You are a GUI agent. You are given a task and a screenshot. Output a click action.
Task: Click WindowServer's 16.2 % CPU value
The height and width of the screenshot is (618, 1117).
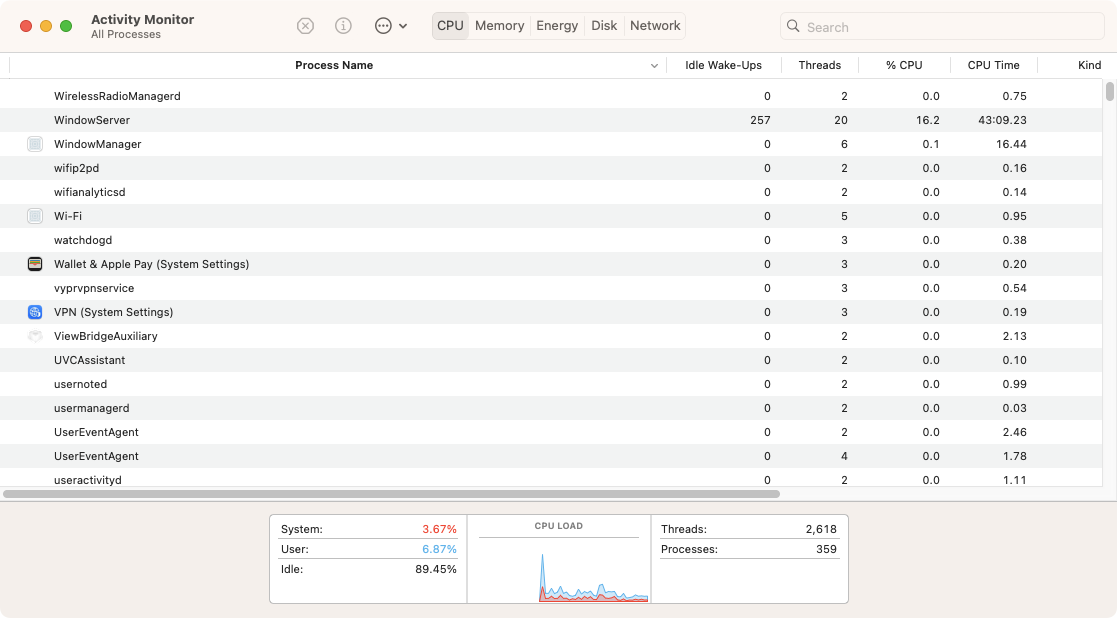pyautogui.click(x=928, y=120)
